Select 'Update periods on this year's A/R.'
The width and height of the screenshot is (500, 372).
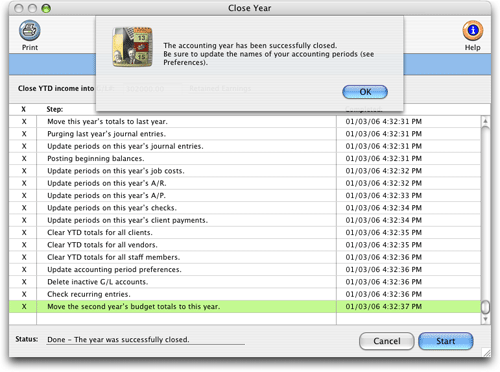(245, 183)
